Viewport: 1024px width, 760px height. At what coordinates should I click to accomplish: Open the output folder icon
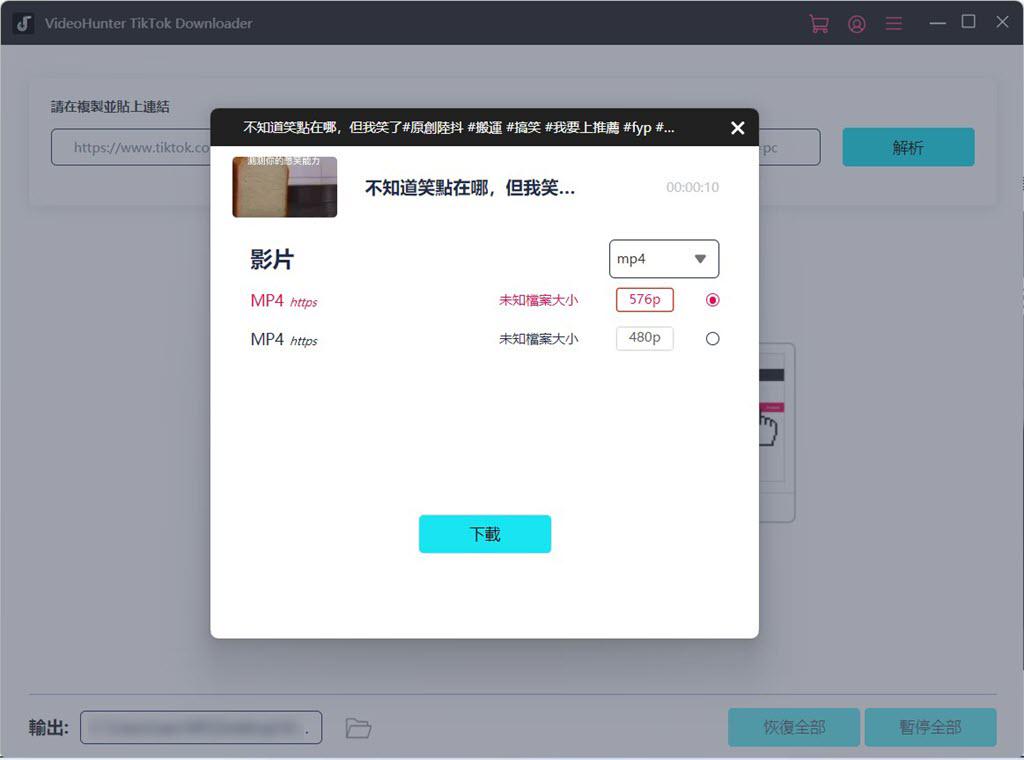358,728
